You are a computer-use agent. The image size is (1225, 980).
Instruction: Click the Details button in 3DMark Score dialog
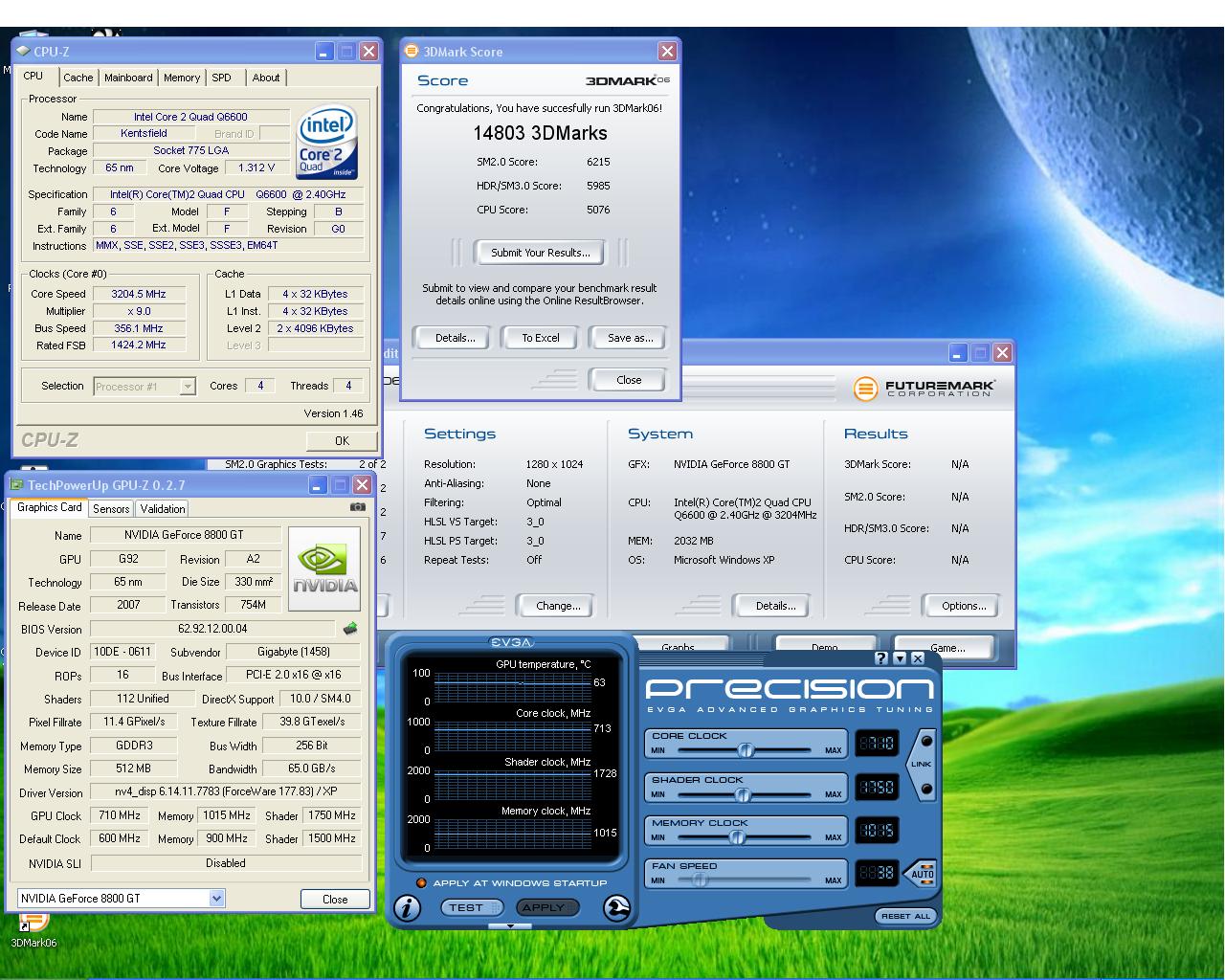tap(456, 338)
